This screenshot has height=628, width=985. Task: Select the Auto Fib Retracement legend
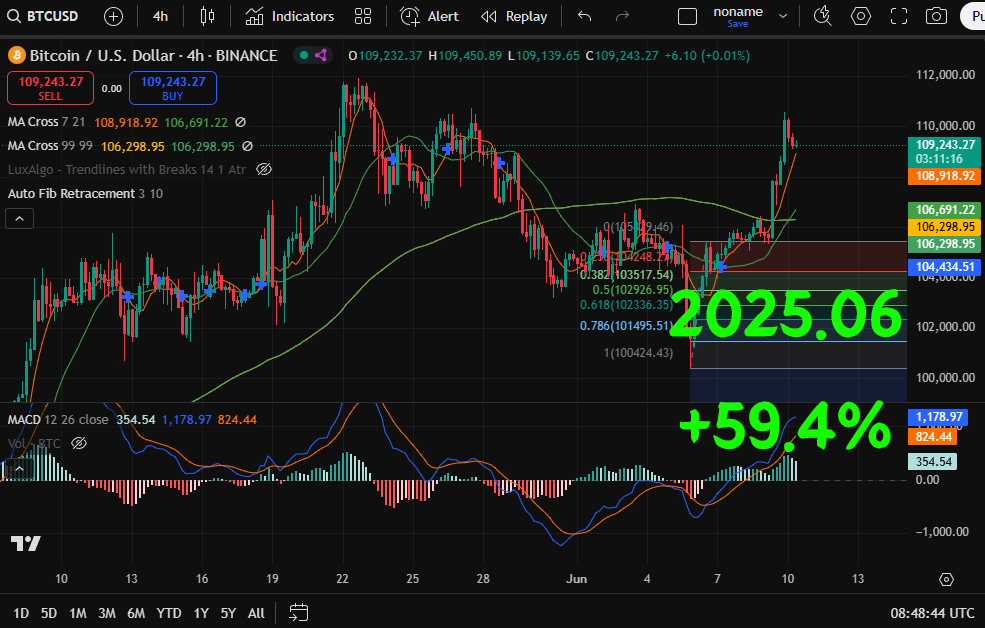point(85,193)
